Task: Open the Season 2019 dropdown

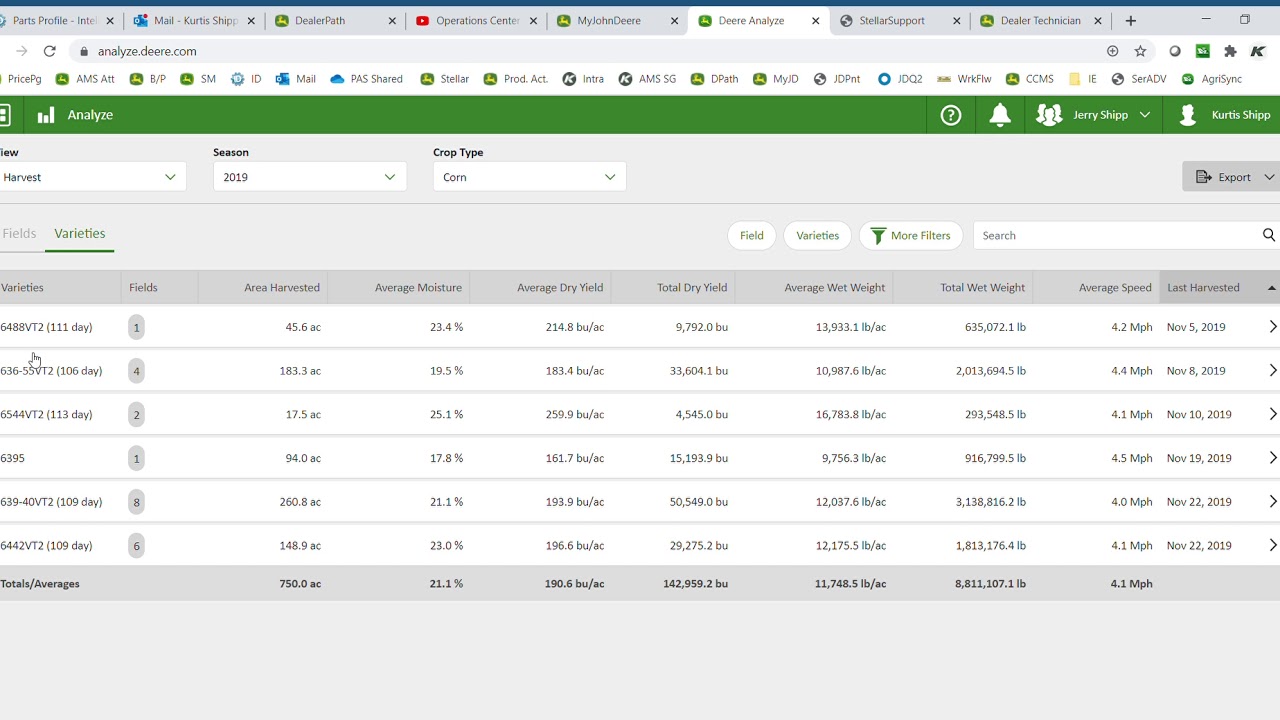Action: 310,177
